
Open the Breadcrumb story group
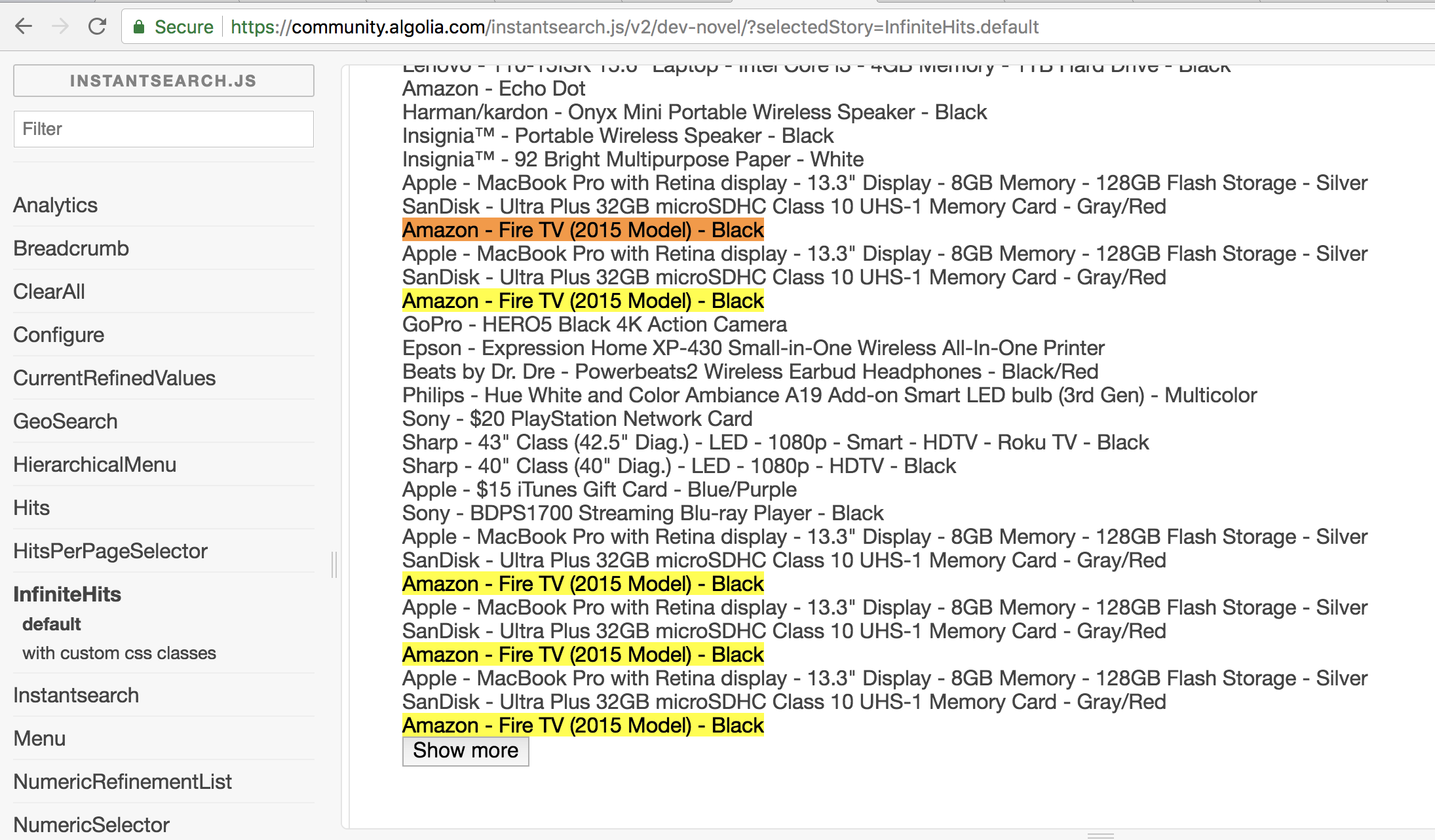click(x=71, y=248)
